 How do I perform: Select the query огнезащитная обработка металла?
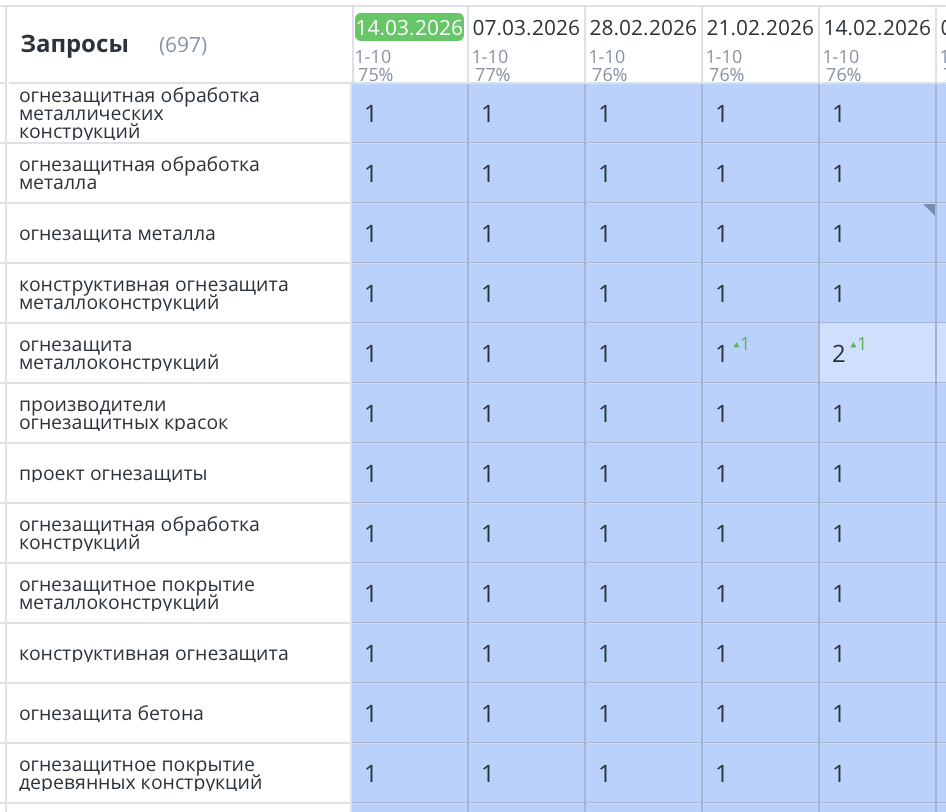pyautogui.click(x=139, y=173)
